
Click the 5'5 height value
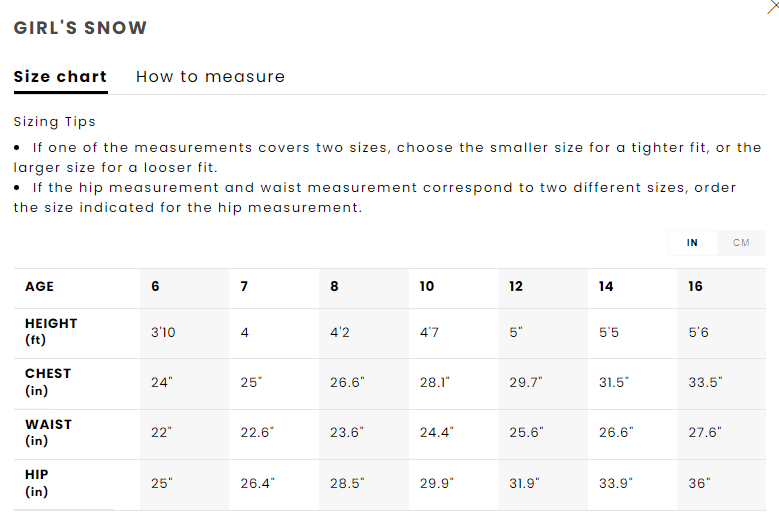tap(608, 332)
